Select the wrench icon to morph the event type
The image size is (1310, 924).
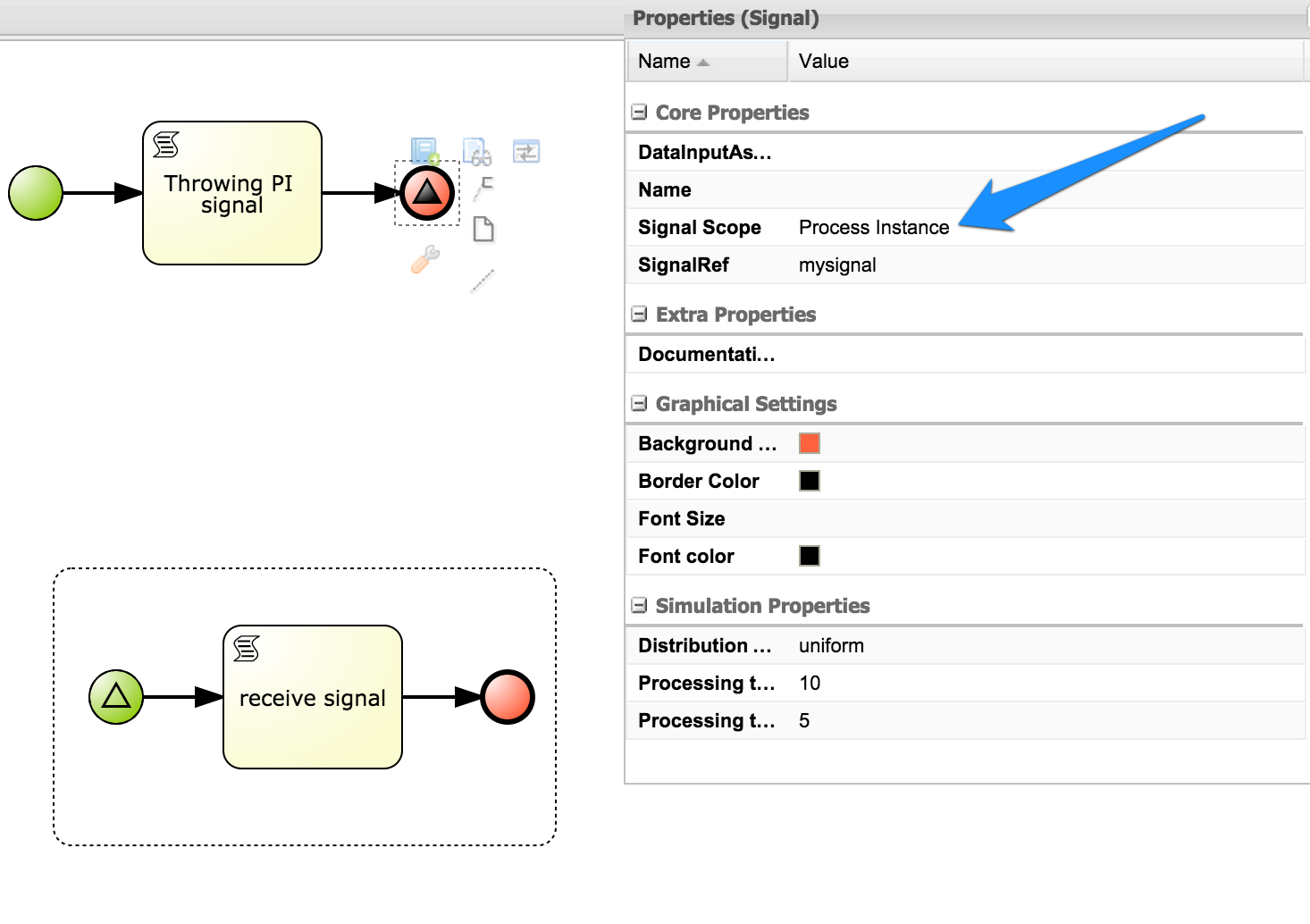click(423, 260)
